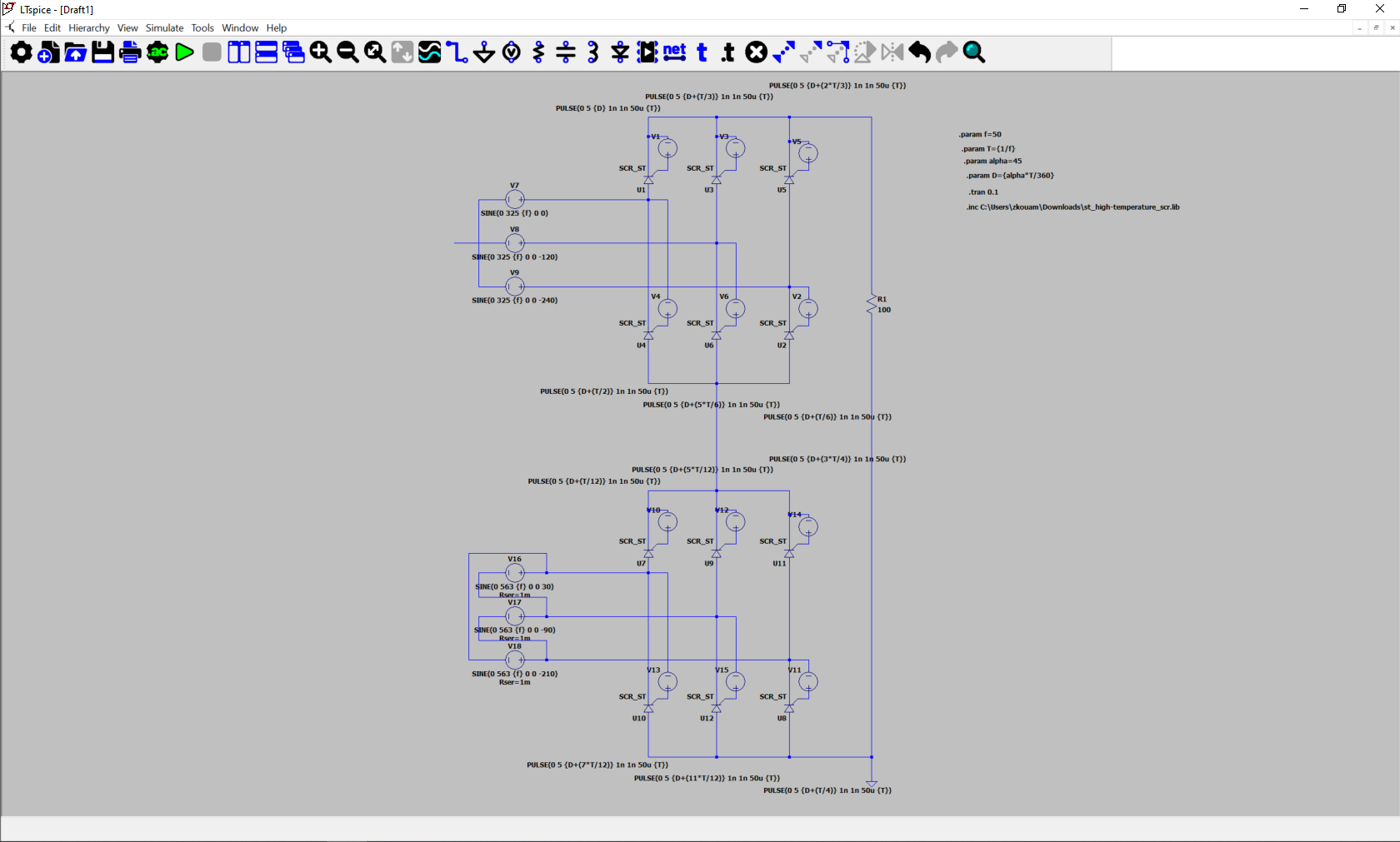Select the Place Ground tool
The image size is (1400, 842).
tap(484, 52)
